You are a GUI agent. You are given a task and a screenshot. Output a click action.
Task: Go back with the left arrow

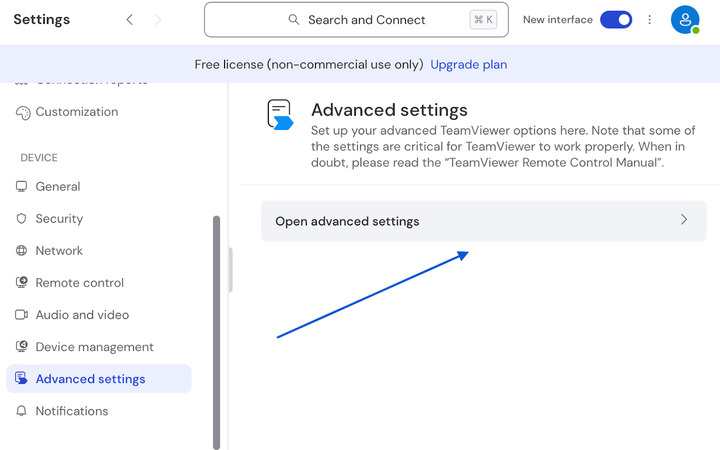click(129, 19)
